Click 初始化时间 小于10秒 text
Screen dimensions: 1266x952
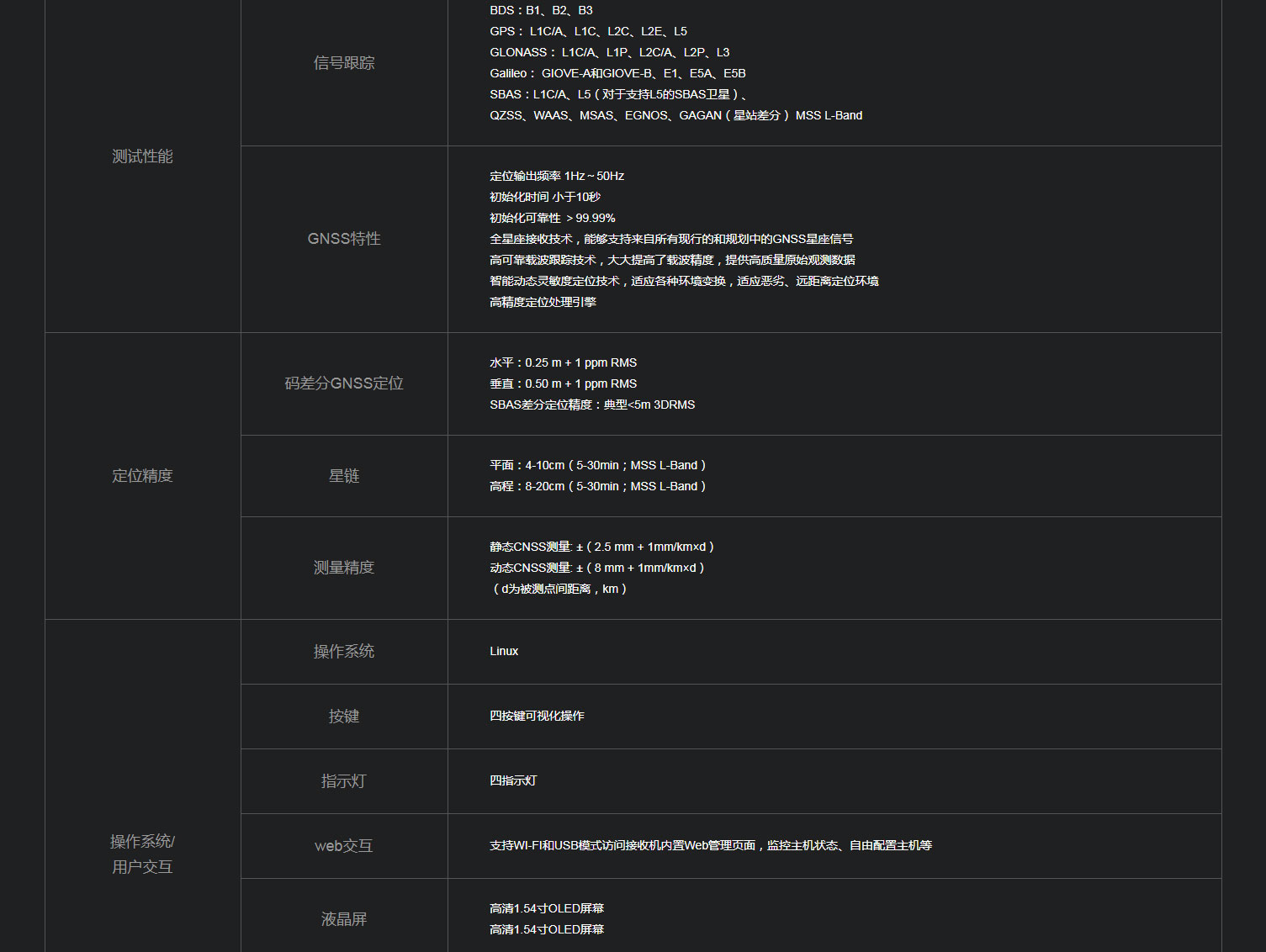(545, 197)
